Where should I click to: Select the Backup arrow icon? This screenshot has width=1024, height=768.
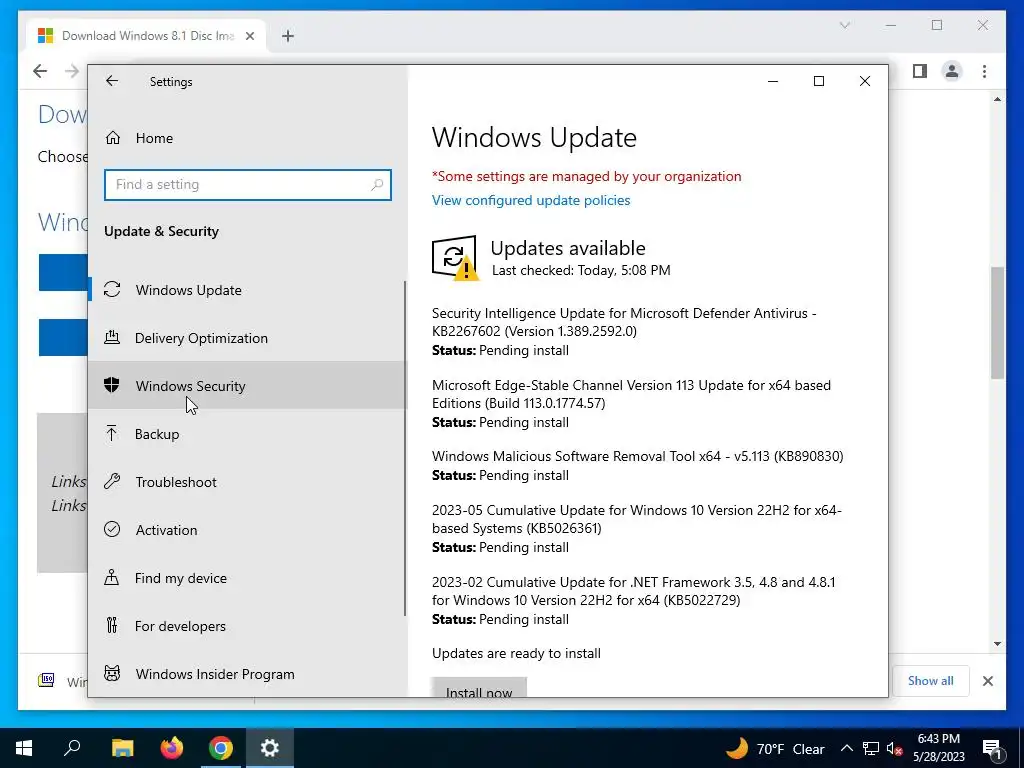112,433
